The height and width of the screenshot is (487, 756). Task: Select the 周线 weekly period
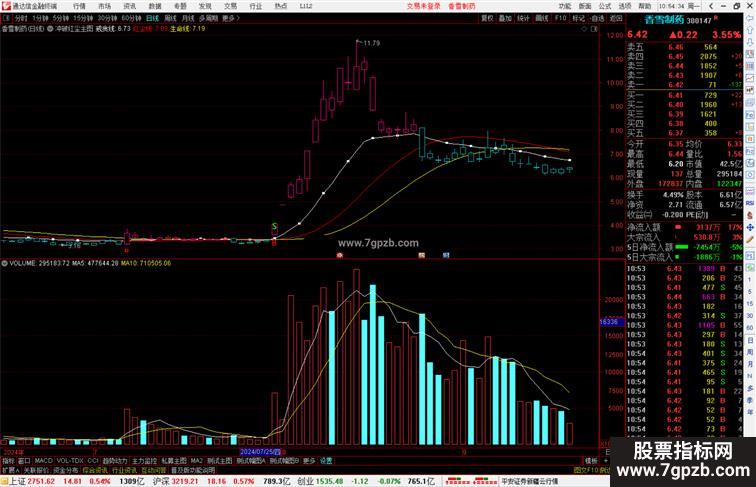[x=170, y=18]
